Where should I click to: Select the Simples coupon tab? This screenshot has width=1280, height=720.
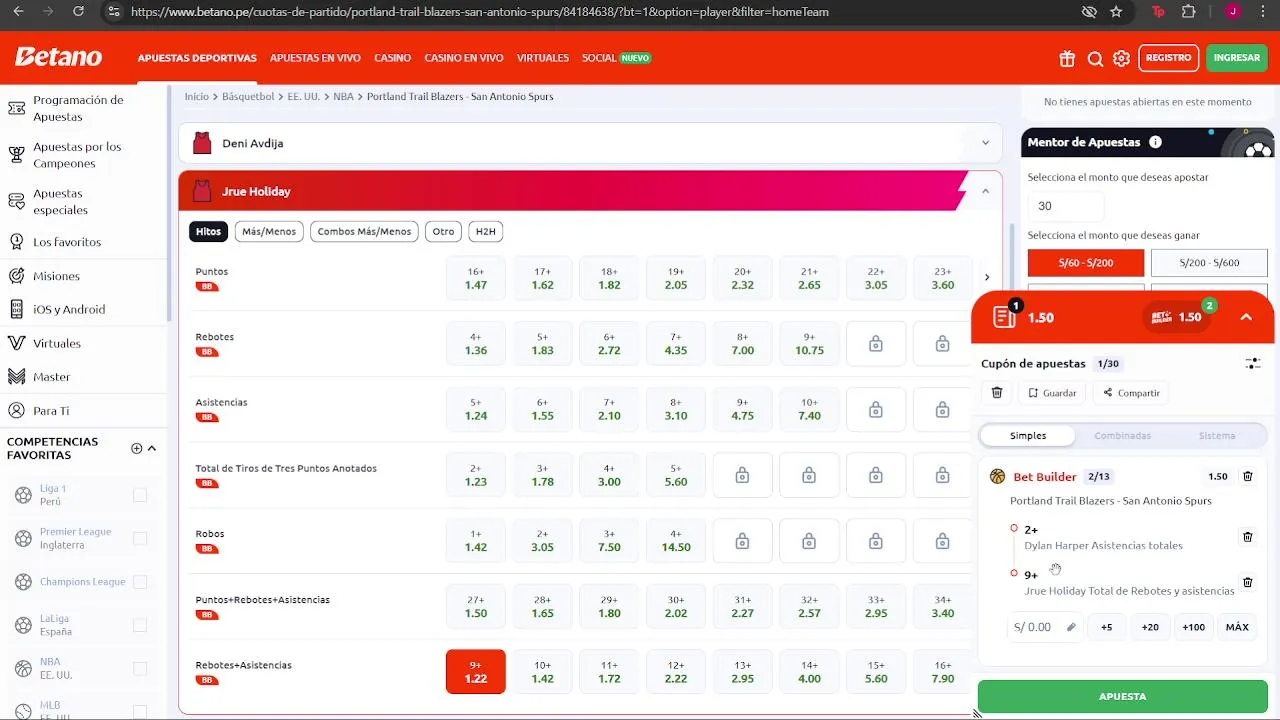pyautogui.click(x=1028, y=436)
